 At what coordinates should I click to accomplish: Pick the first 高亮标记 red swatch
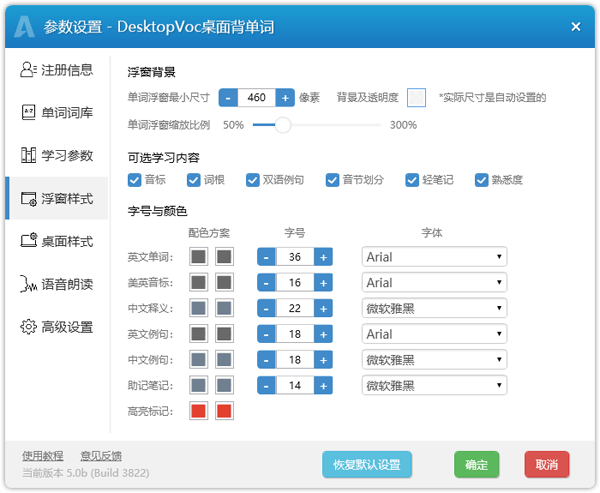[x=199, y=411]
